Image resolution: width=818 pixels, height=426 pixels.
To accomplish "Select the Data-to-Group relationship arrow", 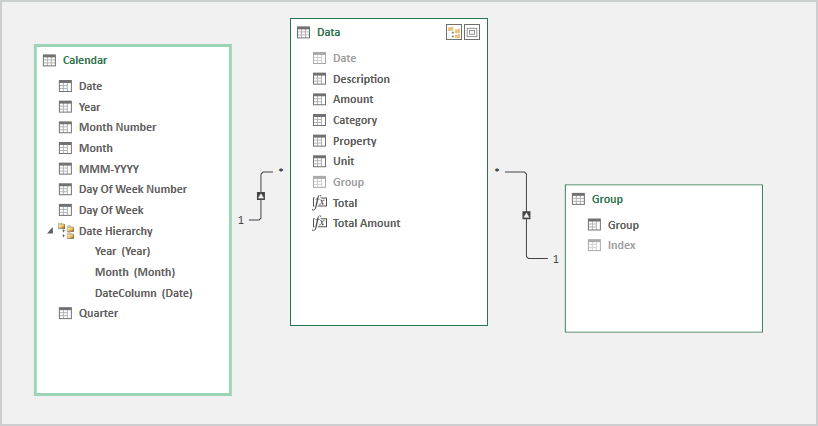I will 527,215.
